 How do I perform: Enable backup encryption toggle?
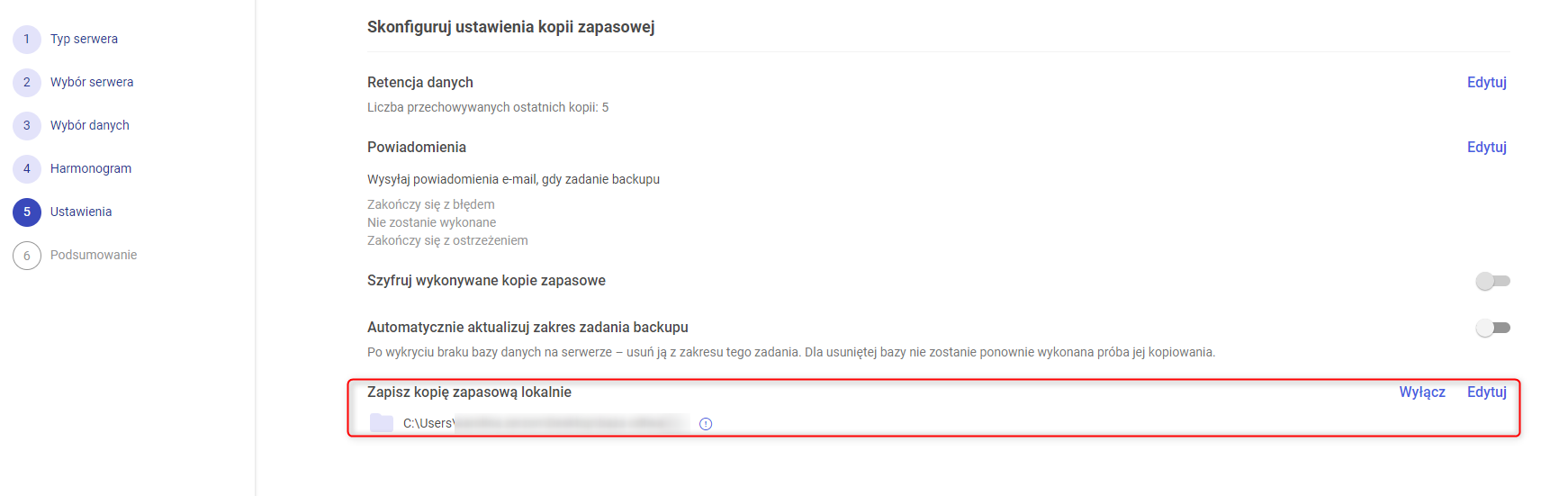pyautogui.click(x=1492, y=282)
